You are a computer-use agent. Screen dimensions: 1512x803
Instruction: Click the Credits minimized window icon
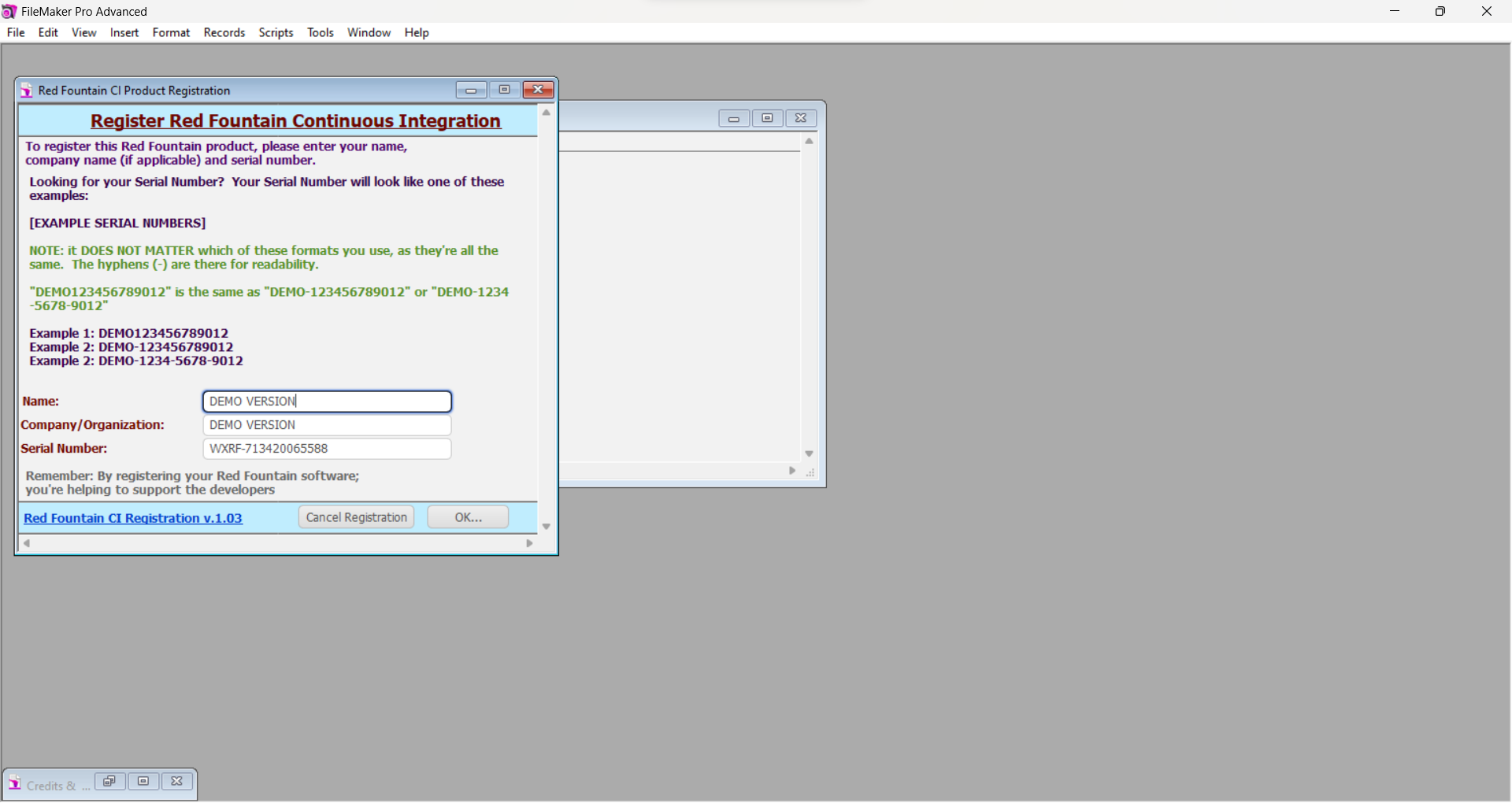coord(15,783)
